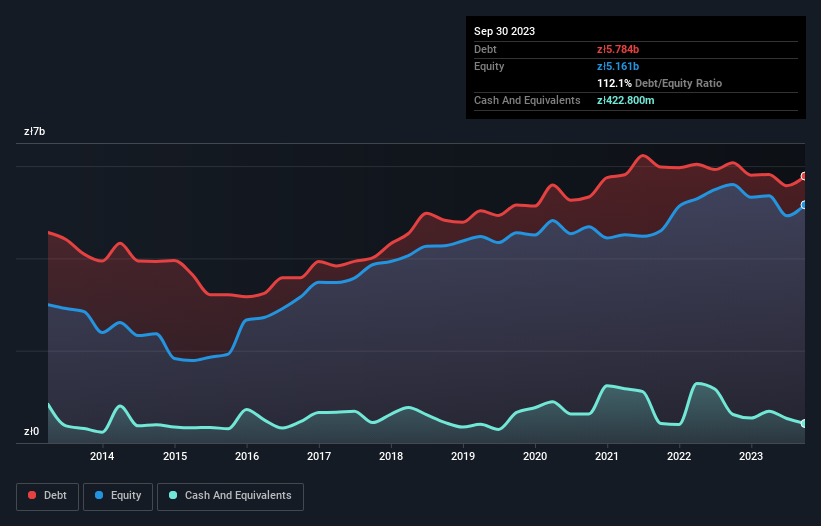821x526 pixels.
Task: Toggle the Debt legend button
Action: tap(48, 496)
